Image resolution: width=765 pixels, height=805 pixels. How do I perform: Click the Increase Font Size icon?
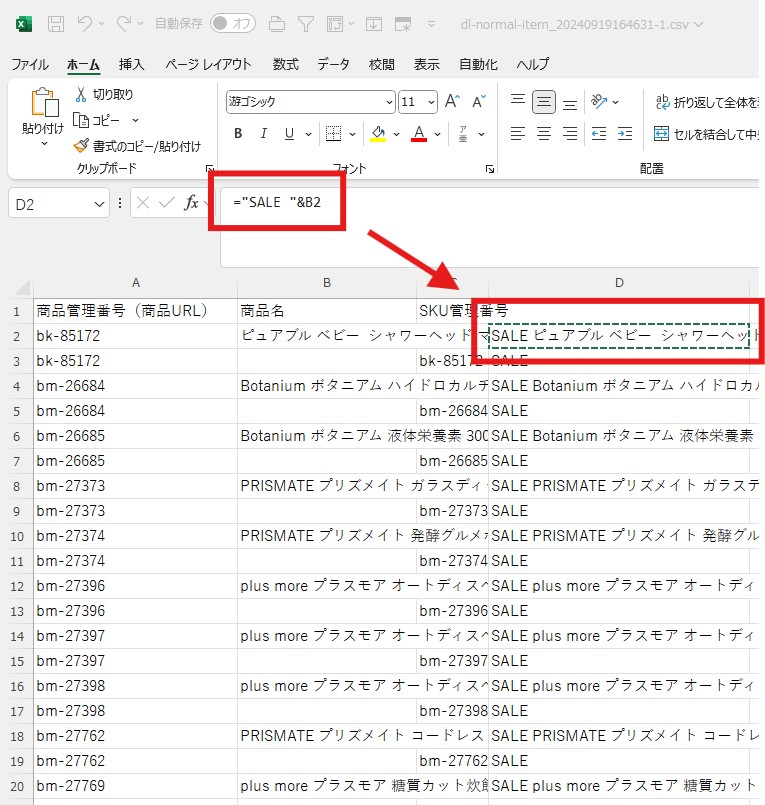click(x=452, y=101)
